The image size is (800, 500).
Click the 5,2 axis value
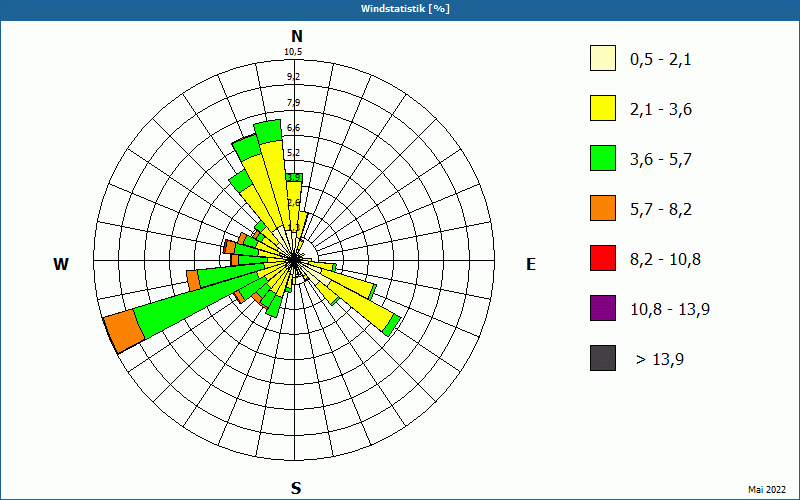(293, 153)
